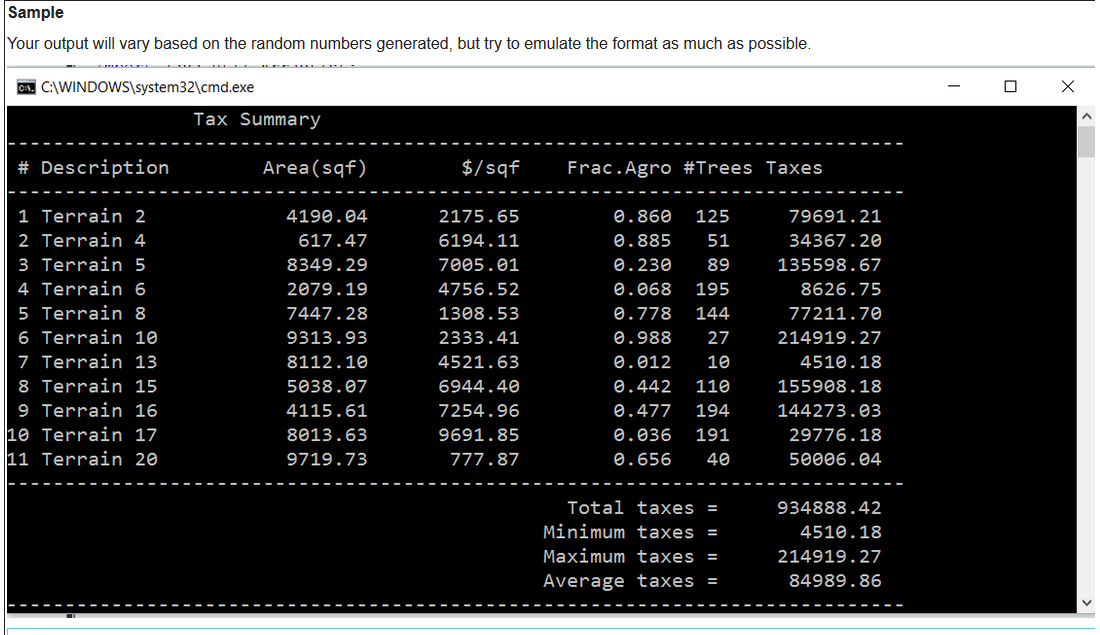This screenshot has width=1100, height=635.
Task: Maximize the cmd.exe window
Action: tap(1010, 86)
